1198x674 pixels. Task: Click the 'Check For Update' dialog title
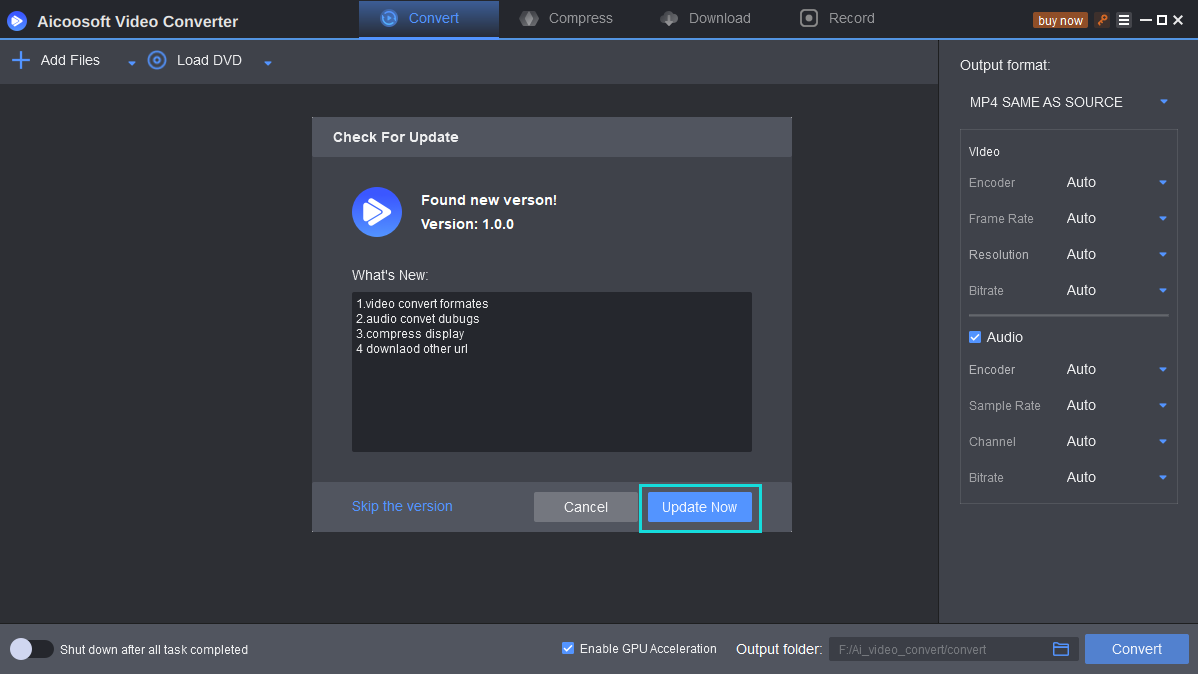396,137
